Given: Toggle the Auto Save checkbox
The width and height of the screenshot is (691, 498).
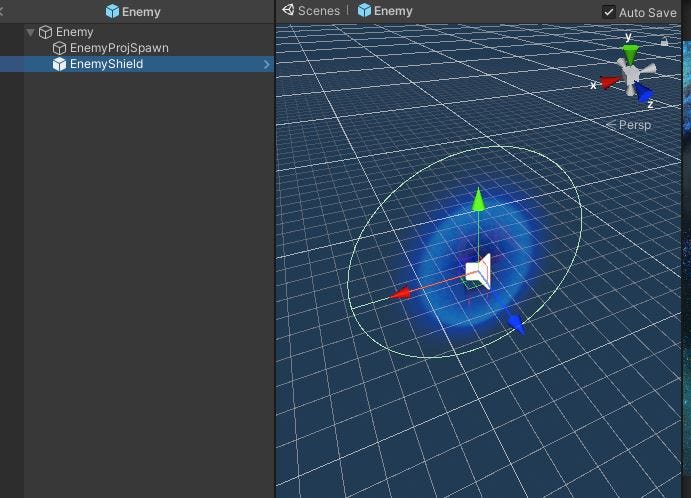Looking at the screenshot, I should pos(609,12).
